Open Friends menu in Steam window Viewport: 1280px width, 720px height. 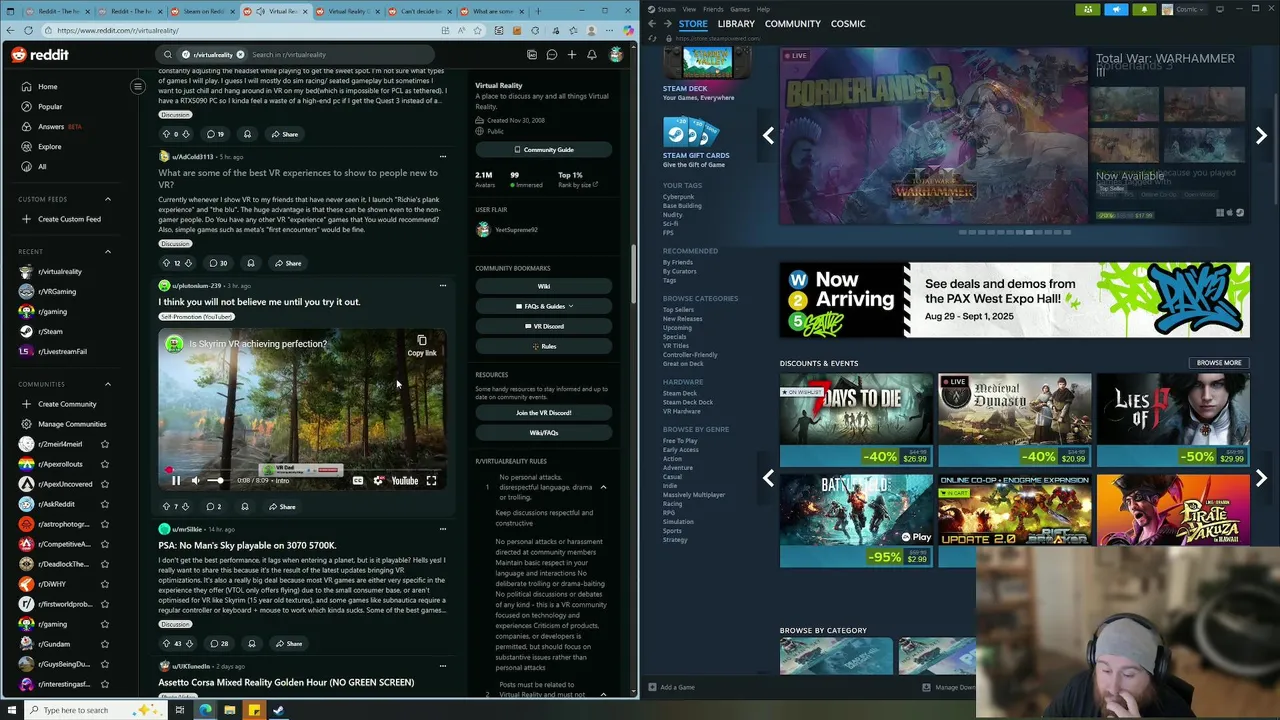pos(713,9)
